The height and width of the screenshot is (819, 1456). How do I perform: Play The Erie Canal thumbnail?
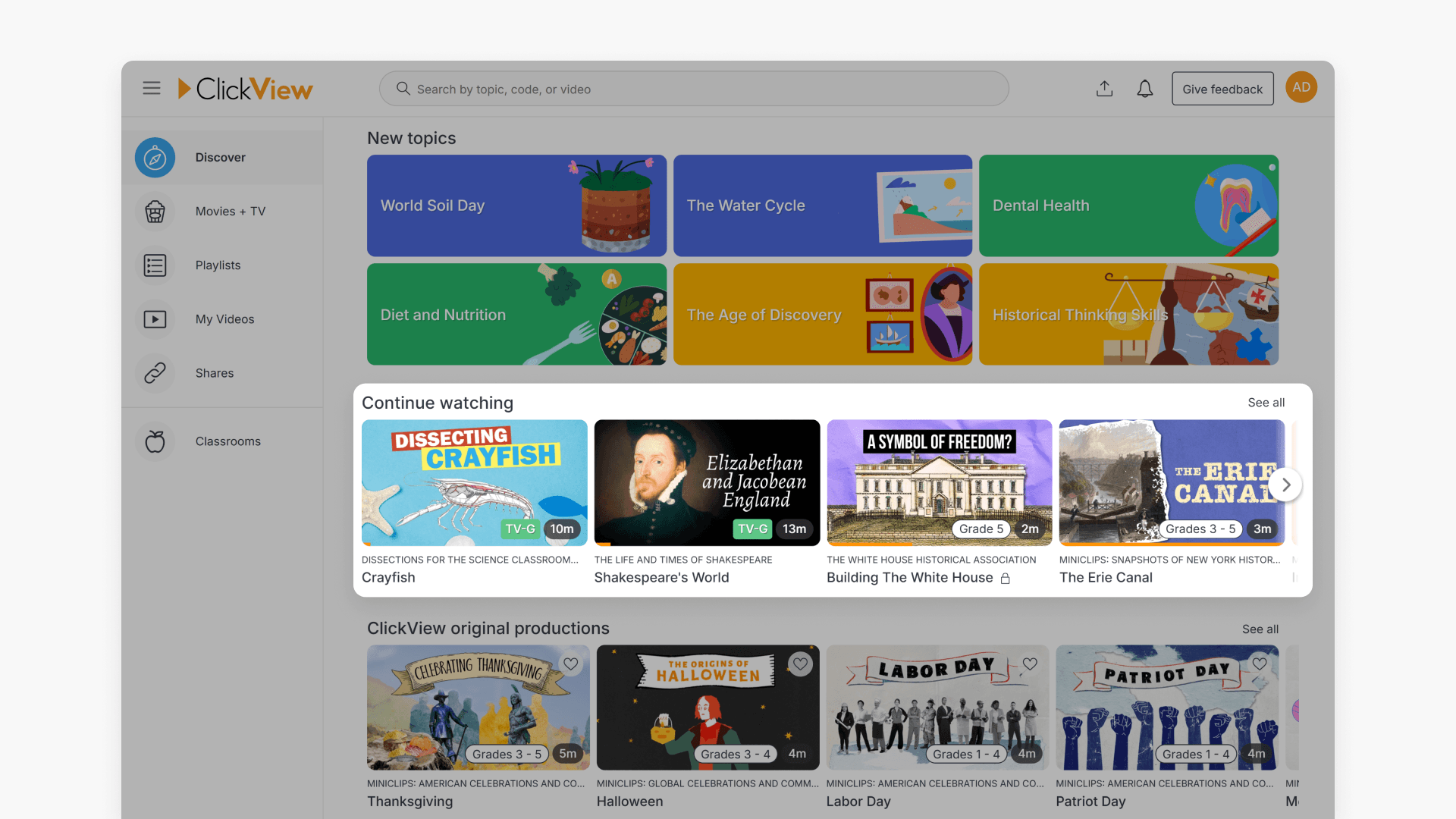pos(1172,482)
